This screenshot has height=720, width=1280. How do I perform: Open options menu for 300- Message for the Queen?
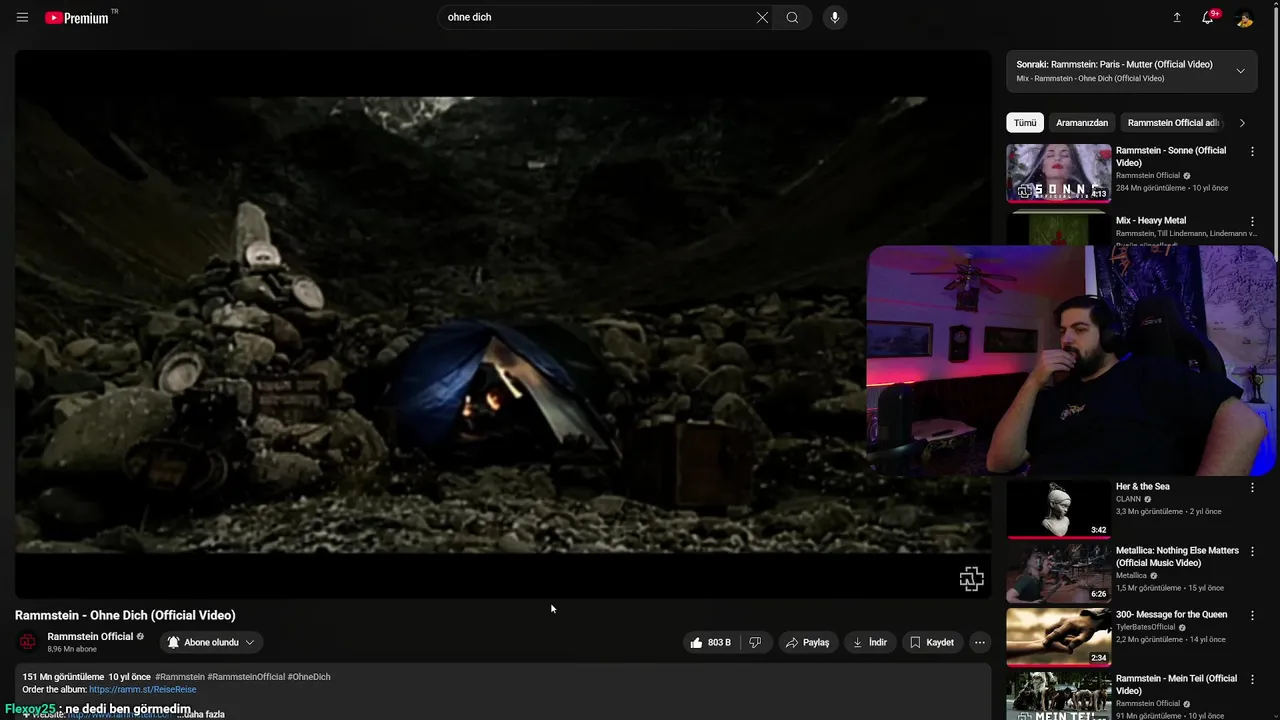point(1252,615)
